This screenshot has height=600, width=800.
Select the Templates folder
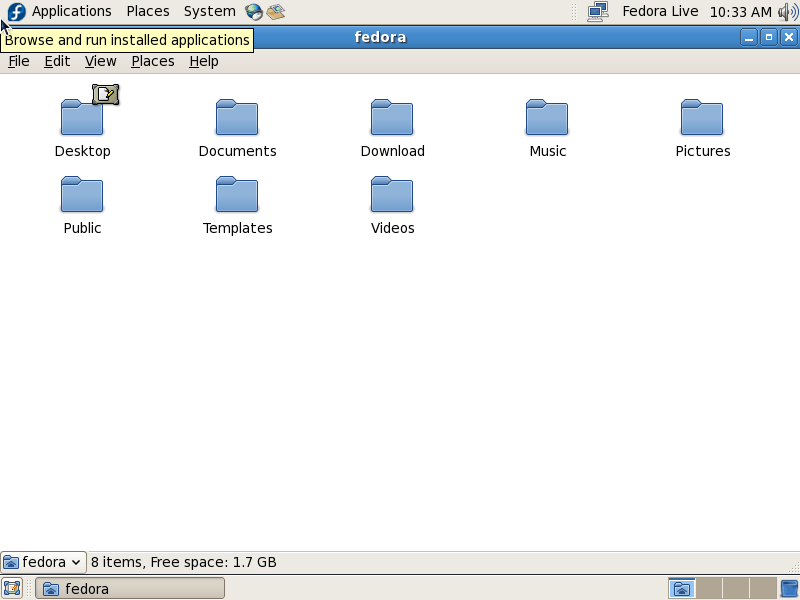pyautogui.click(x=237, y=206)
